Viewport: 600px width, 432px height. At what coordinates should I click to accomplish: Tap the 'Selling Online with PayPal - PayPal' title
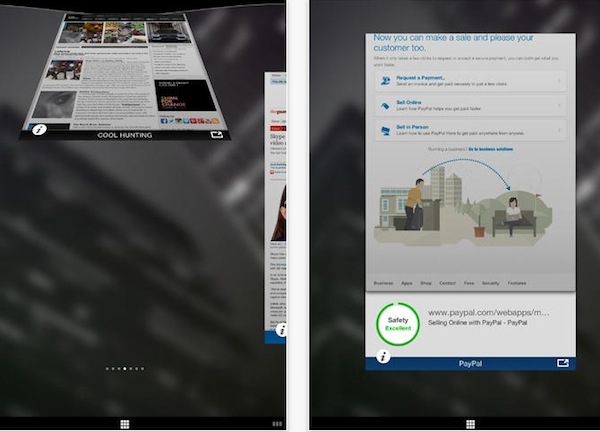[477, 323]
